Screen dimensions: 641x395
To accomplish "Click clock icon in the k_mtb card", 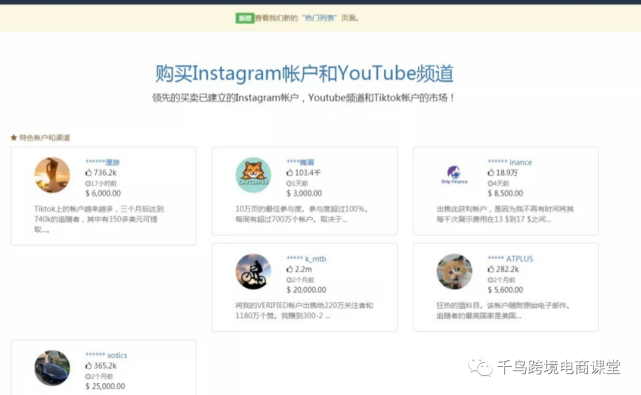I will click(289, 280).
